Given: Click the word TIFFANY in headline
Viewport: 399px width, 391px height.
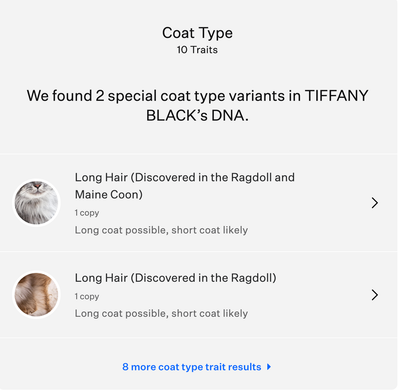Looking at the screenshot, I should tap(337, 96).
